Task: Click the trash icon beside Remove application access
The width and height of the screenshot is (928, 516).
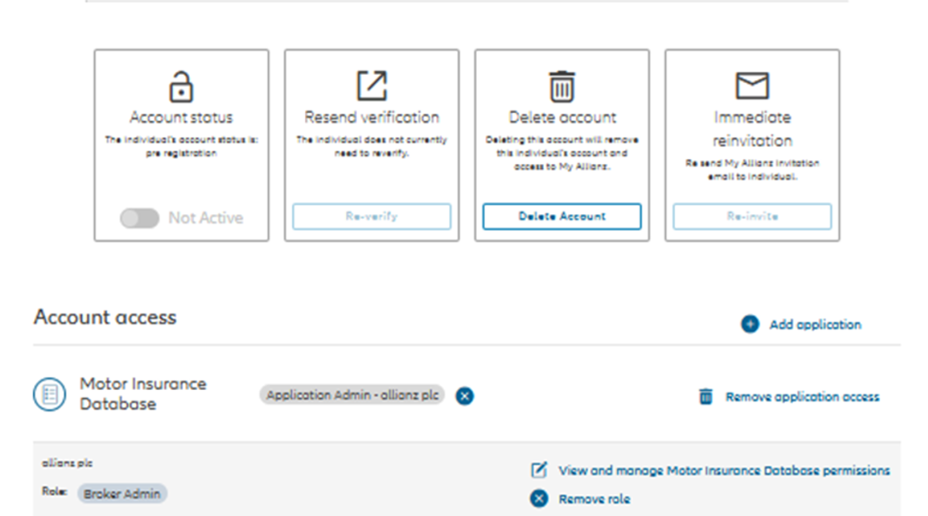Action: click(x=705, y=396)
